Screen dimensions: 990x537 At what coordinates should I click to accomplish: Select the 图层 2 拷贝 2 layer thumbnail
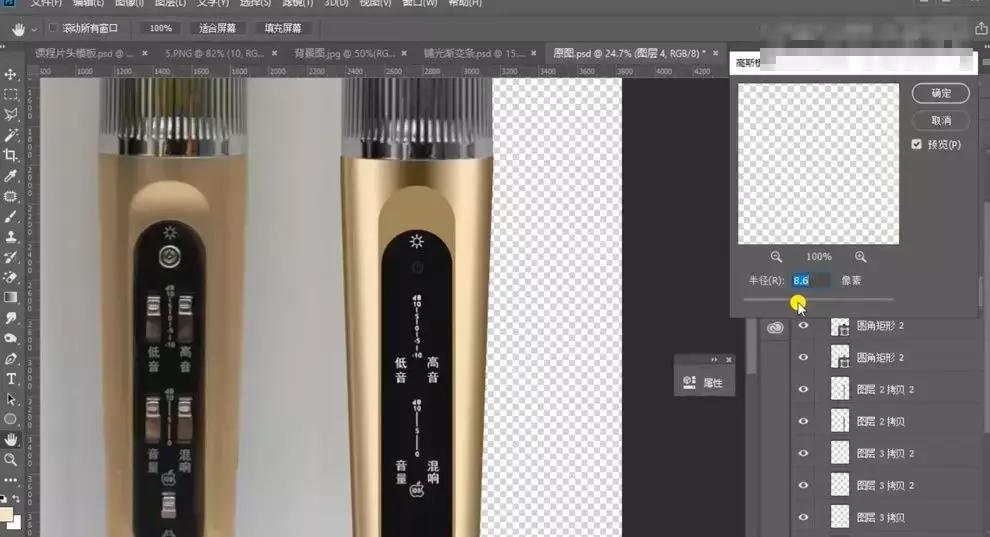click(840, 389)
